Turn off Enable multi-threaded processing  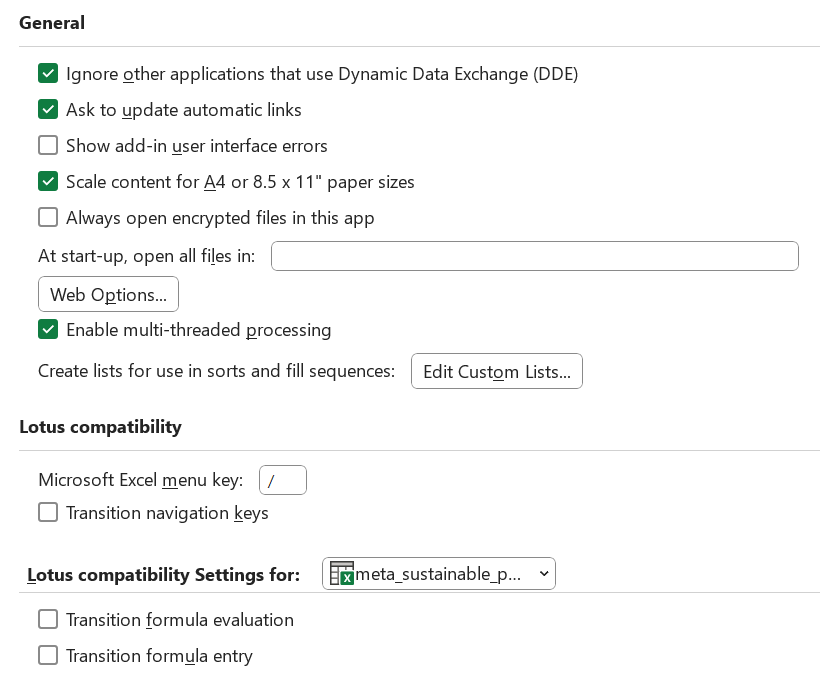(x=48, y=330)
